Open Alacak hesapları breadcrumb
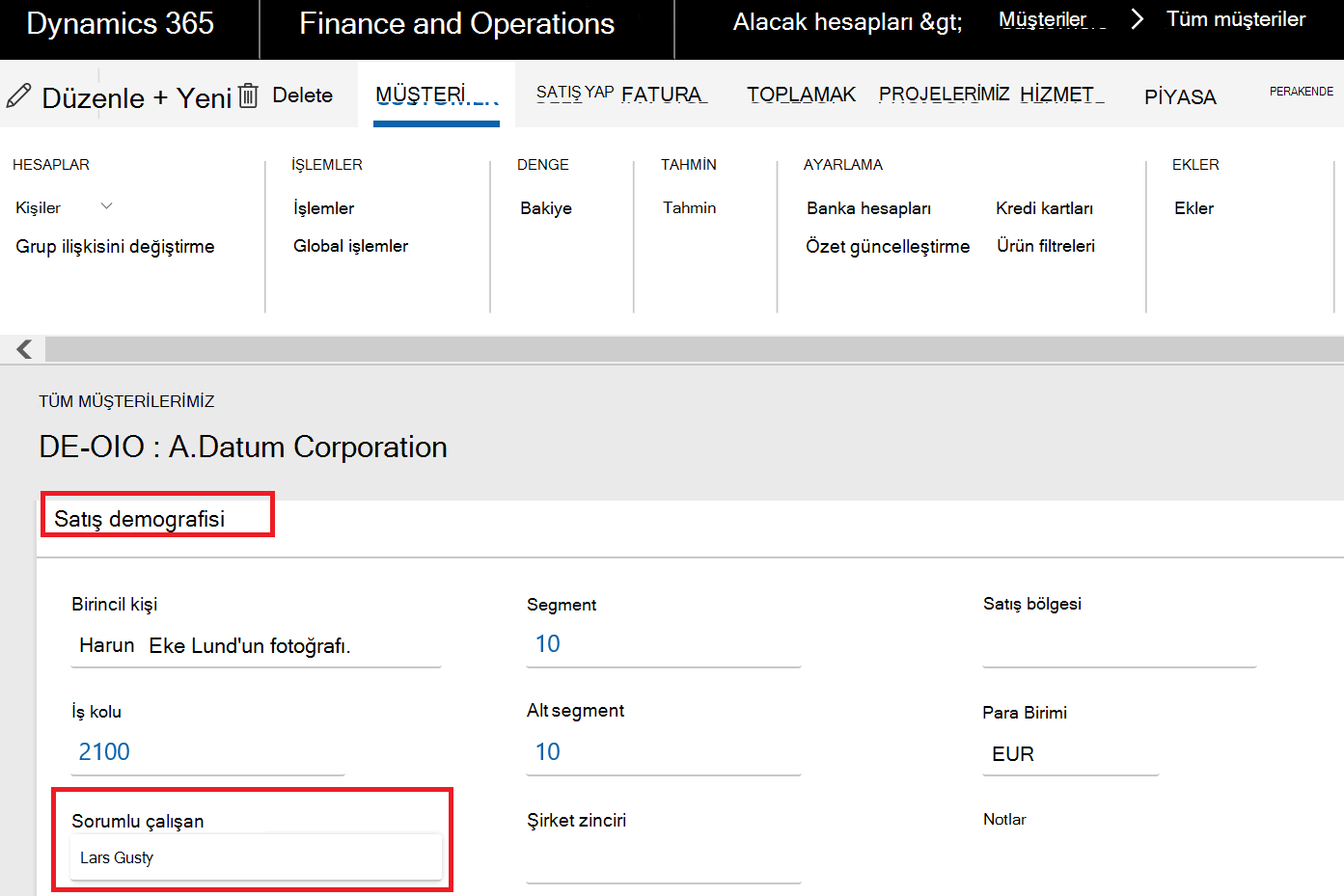The height and width of the screenshot is (896, 1344). click(848, 22)
